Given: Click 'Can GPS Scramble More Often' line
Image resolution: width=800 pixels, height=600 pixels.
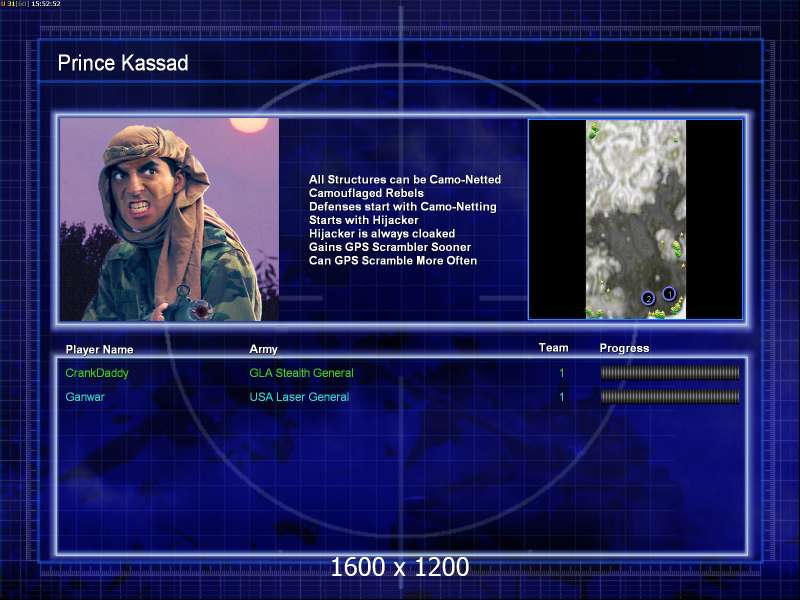Looking at the screenshot, I should coord(393,261).
